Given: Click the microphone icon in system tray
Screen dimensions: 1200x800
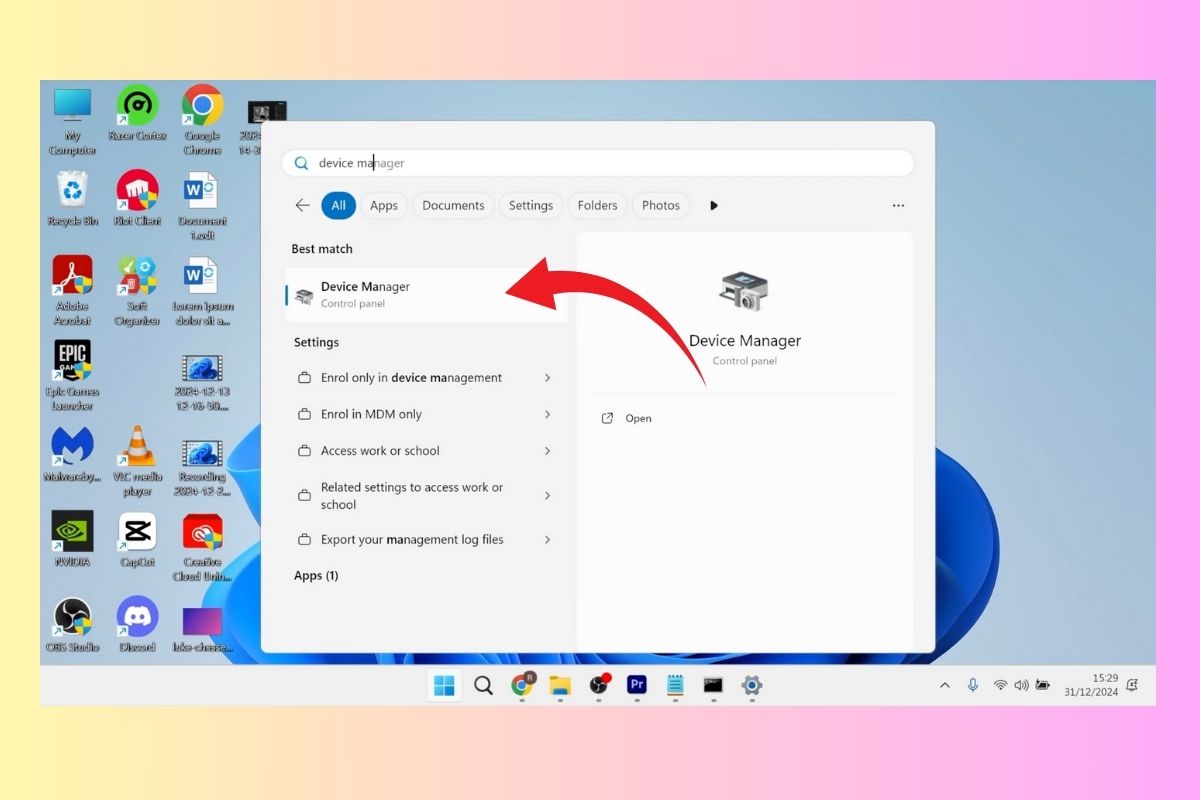Looking at the screenshot, I should click(x=972, y=685).
